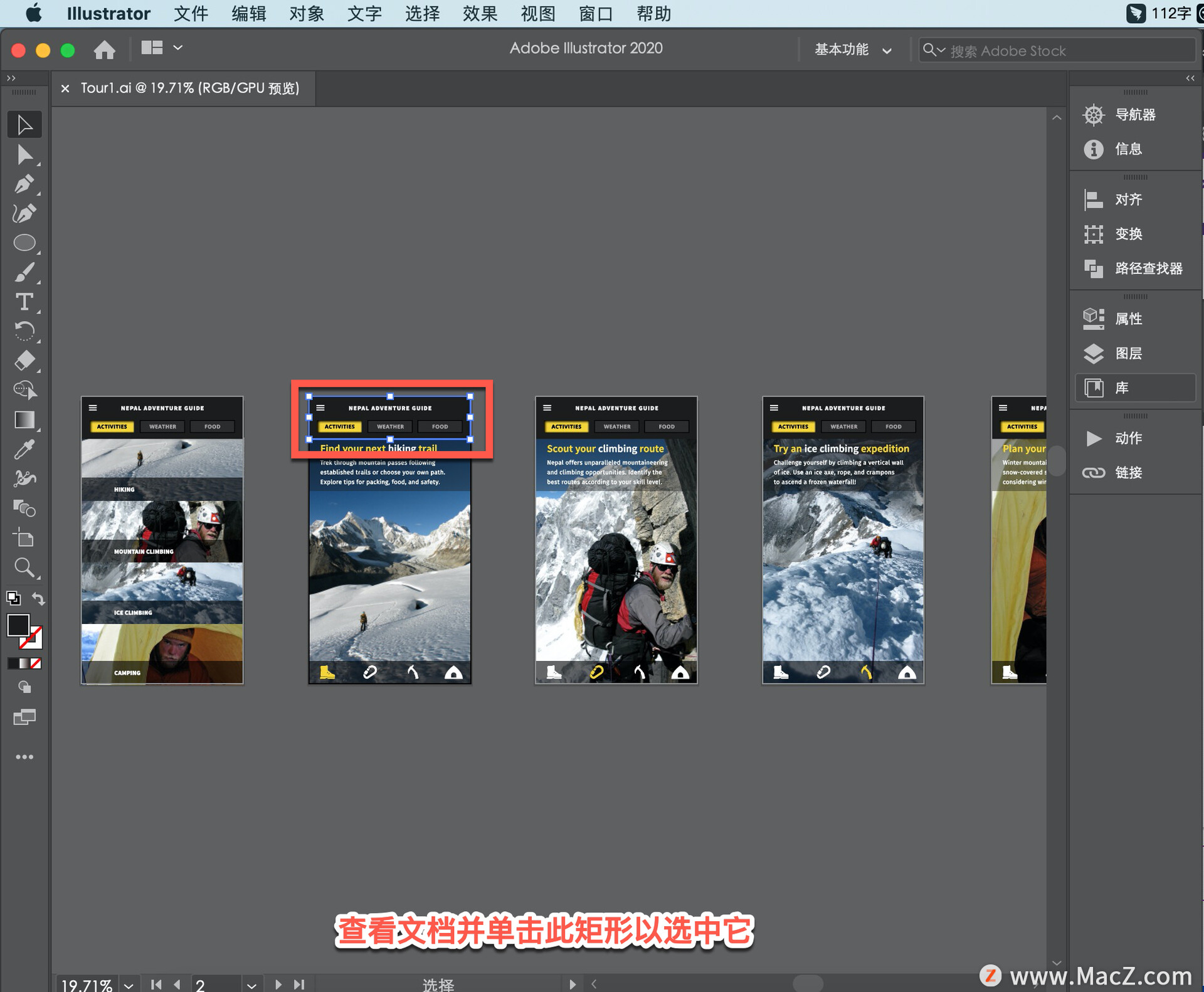This screenshot has width=1204, height=992.
Task: Select the Selection tool arrow
Action: click(24, 125)
